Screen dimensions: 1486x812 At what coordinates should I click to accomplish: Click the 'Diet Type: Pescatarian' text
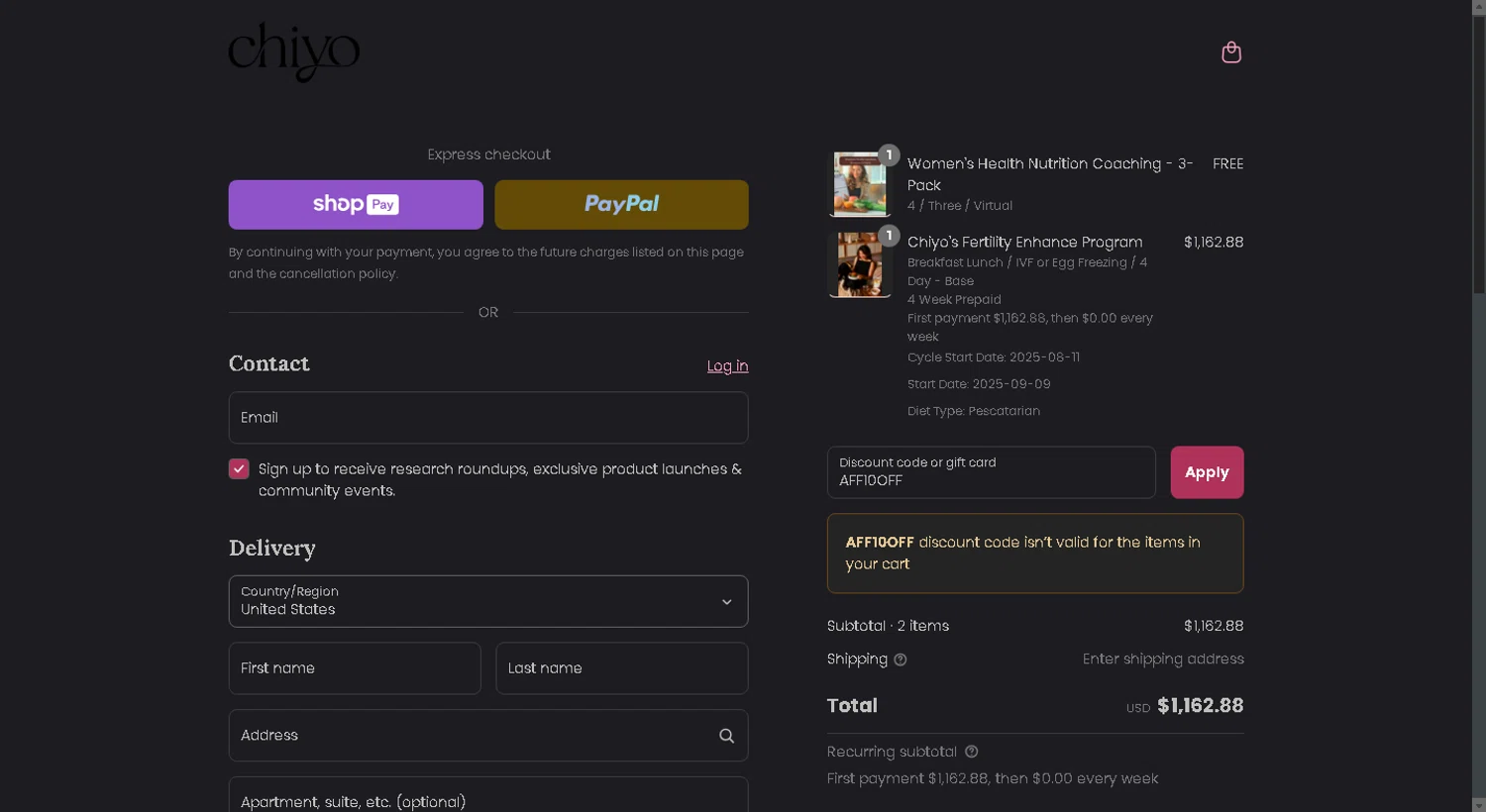[x=974, y=411]
